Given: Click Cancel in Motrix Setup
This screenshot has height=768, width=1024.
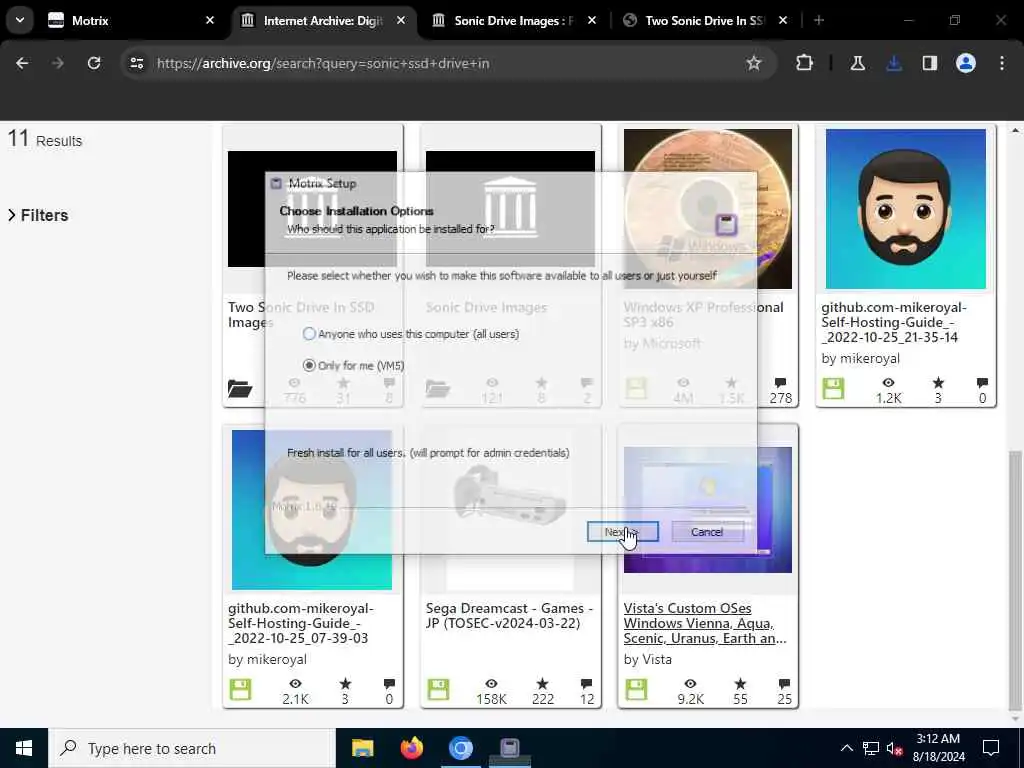Looking at the screenshot, I should (707, 532).
